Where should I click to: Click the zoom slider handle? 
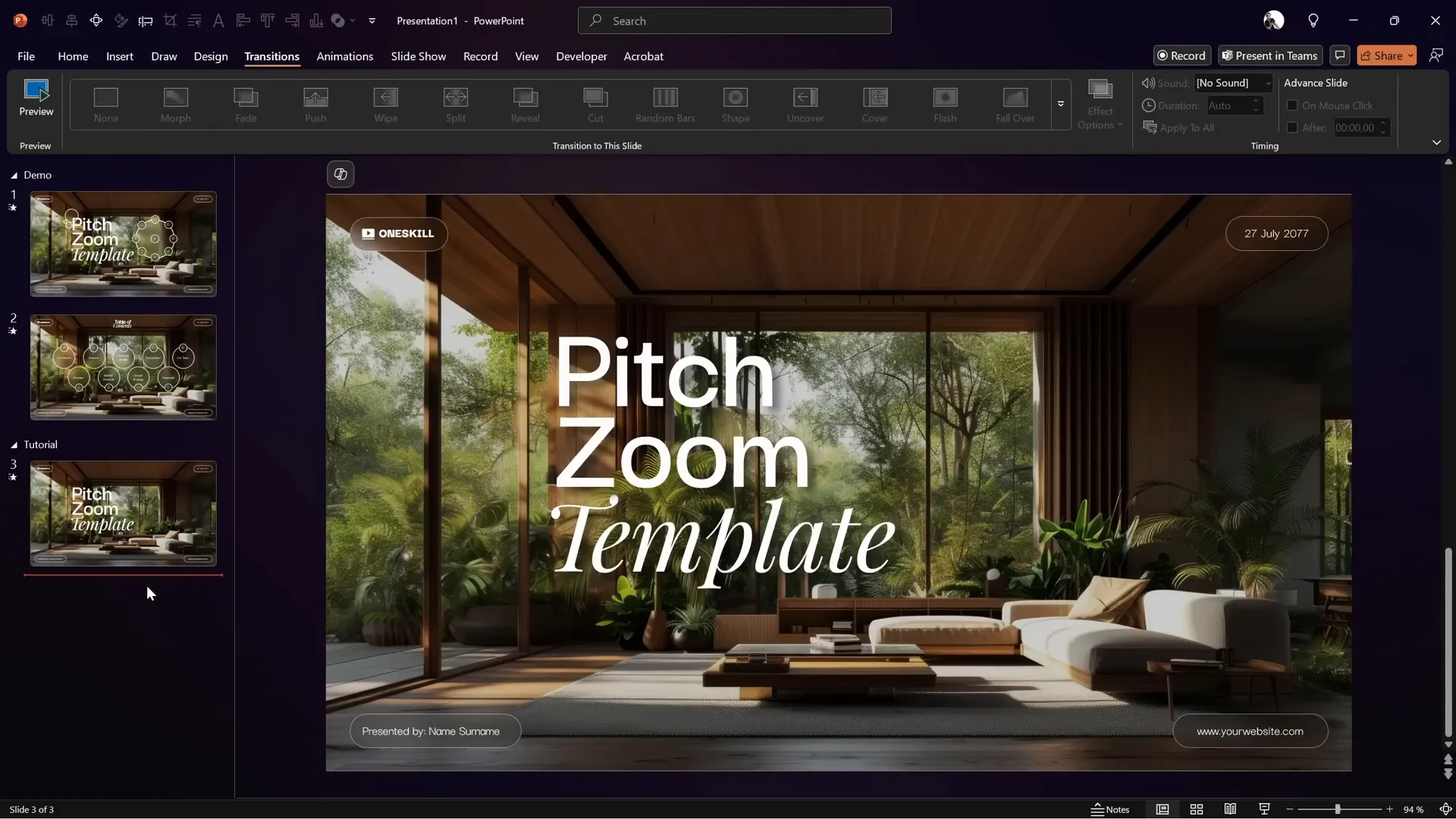1338,809
